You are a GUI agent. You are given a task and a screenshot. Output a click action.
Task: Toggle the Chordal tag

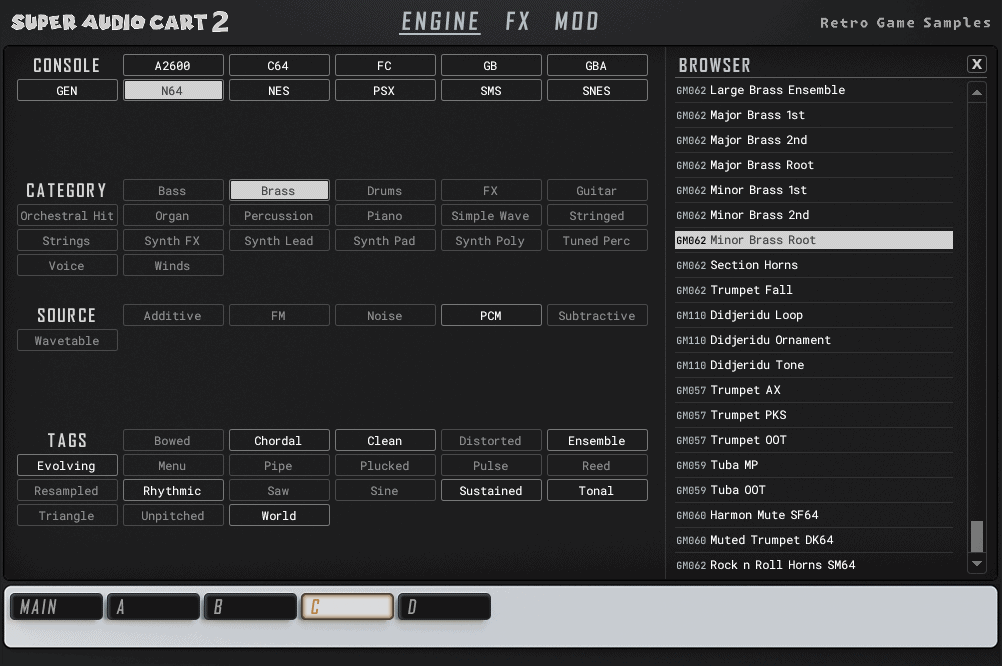[x=279, y=440]
